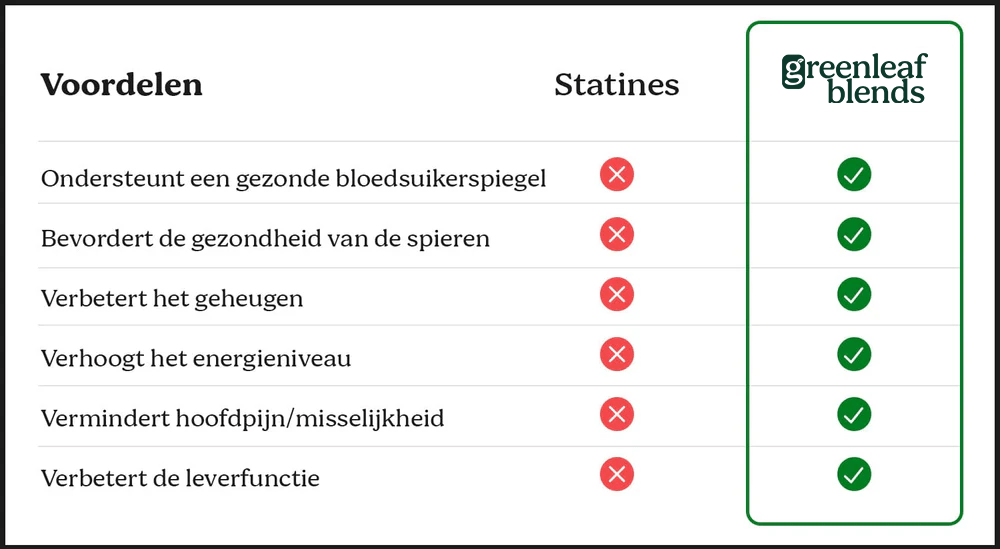Click red X beside spieren gezondheid row
This screenshot has width=1000, height=549.
(x=617, y=235)
